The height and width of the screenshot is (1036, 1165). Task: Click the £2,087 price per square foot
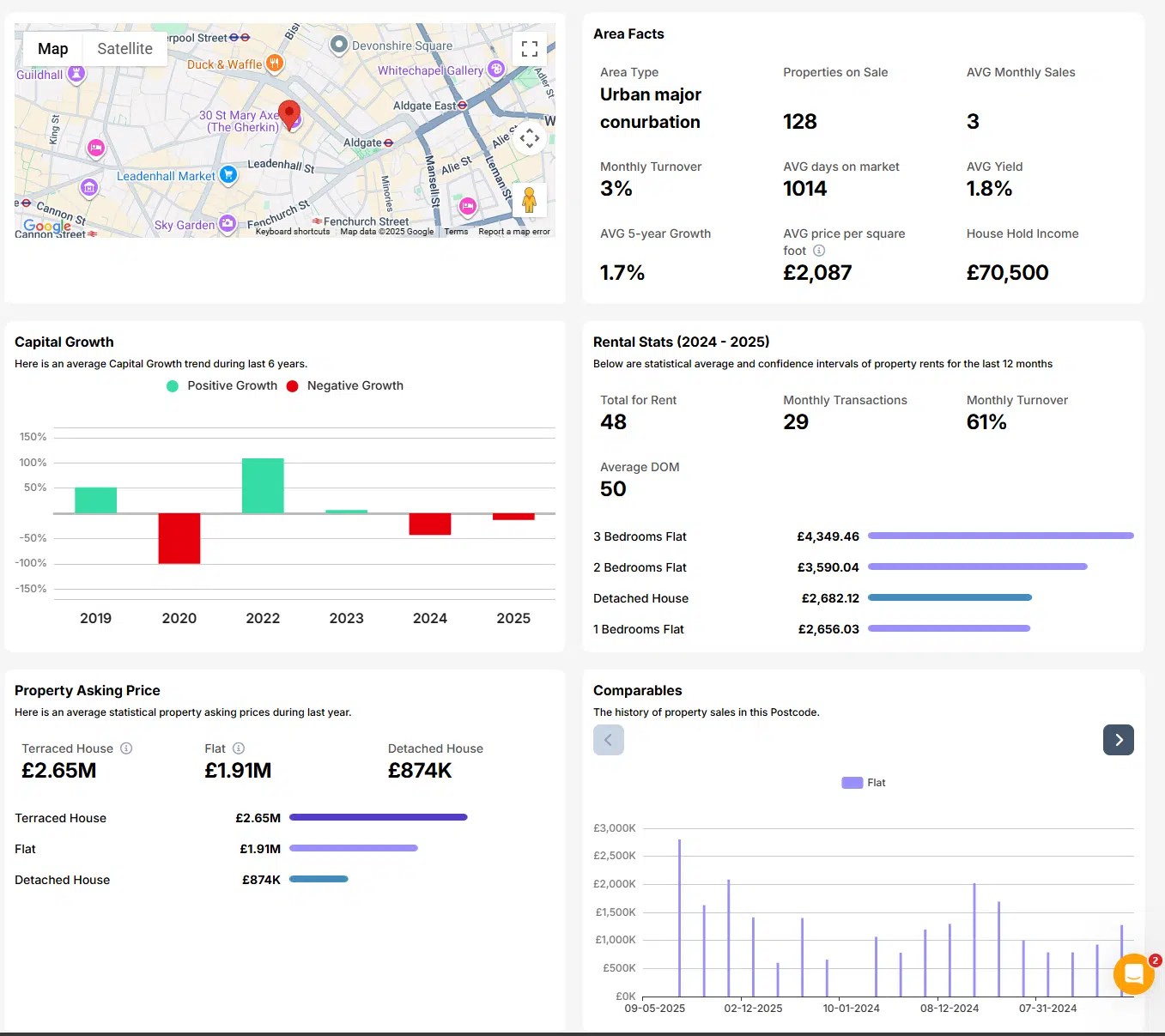point(817,273)
